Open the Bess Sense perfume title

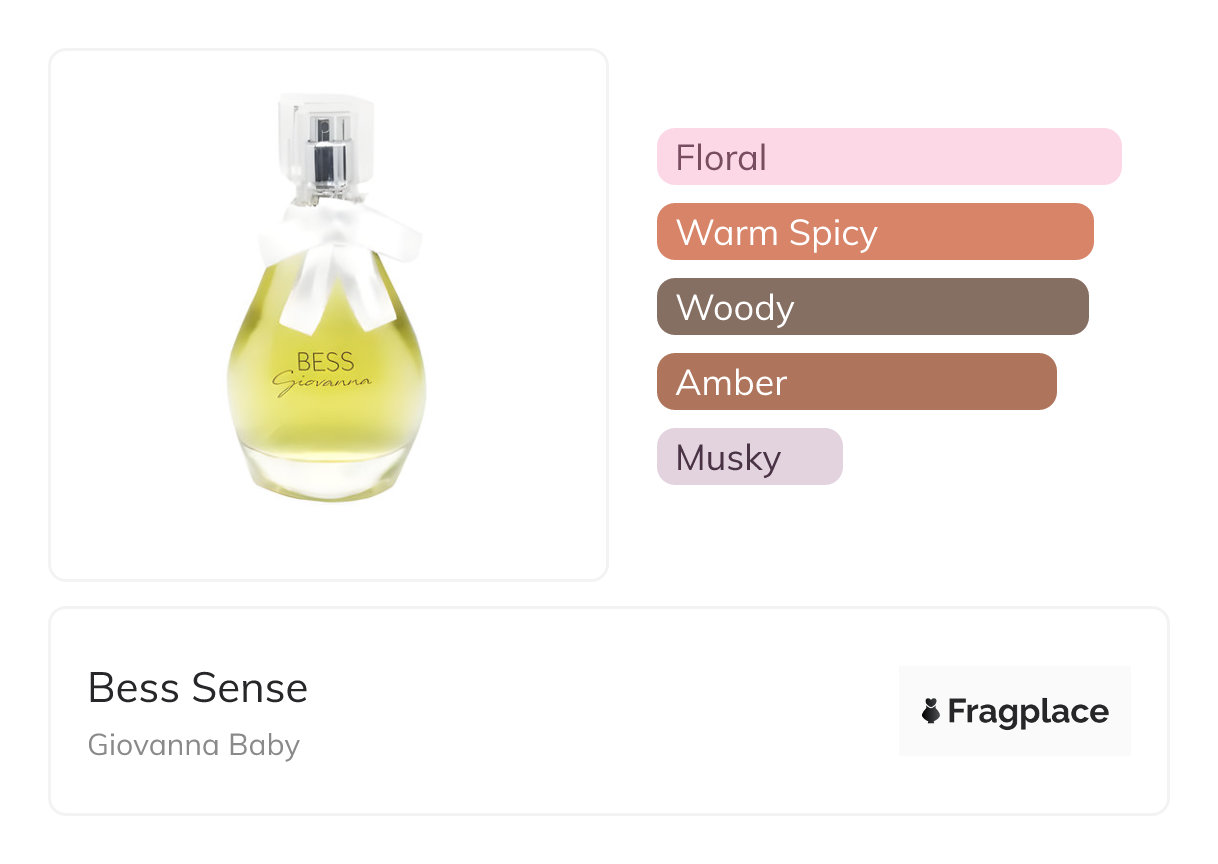(x=198, y=688)
